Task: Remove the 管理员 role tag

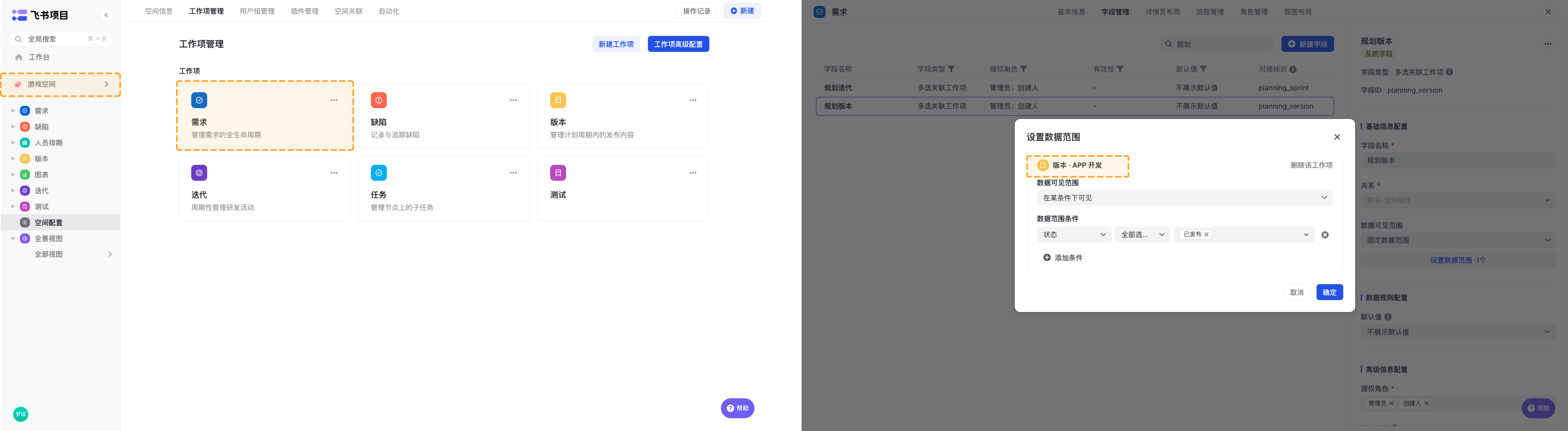Action: coord(1392,404)
